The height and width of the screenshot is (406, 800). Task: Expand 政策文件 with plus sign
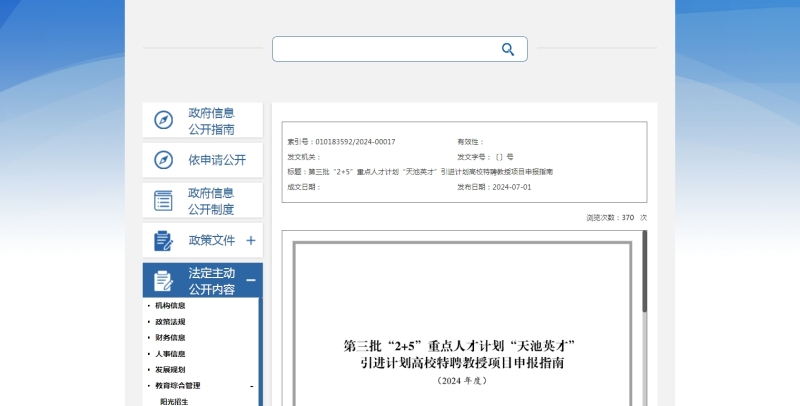coord(251,240)
